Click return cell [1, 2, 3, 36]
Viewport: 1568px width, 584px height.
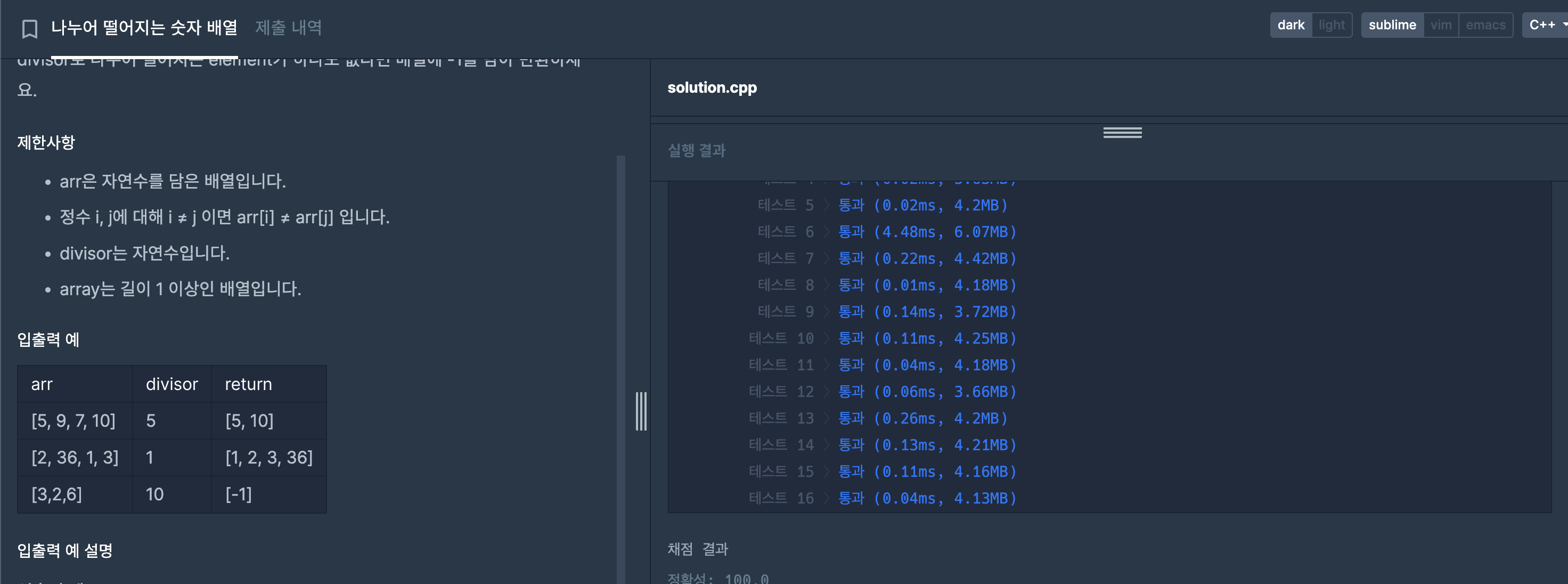[269, 457]
